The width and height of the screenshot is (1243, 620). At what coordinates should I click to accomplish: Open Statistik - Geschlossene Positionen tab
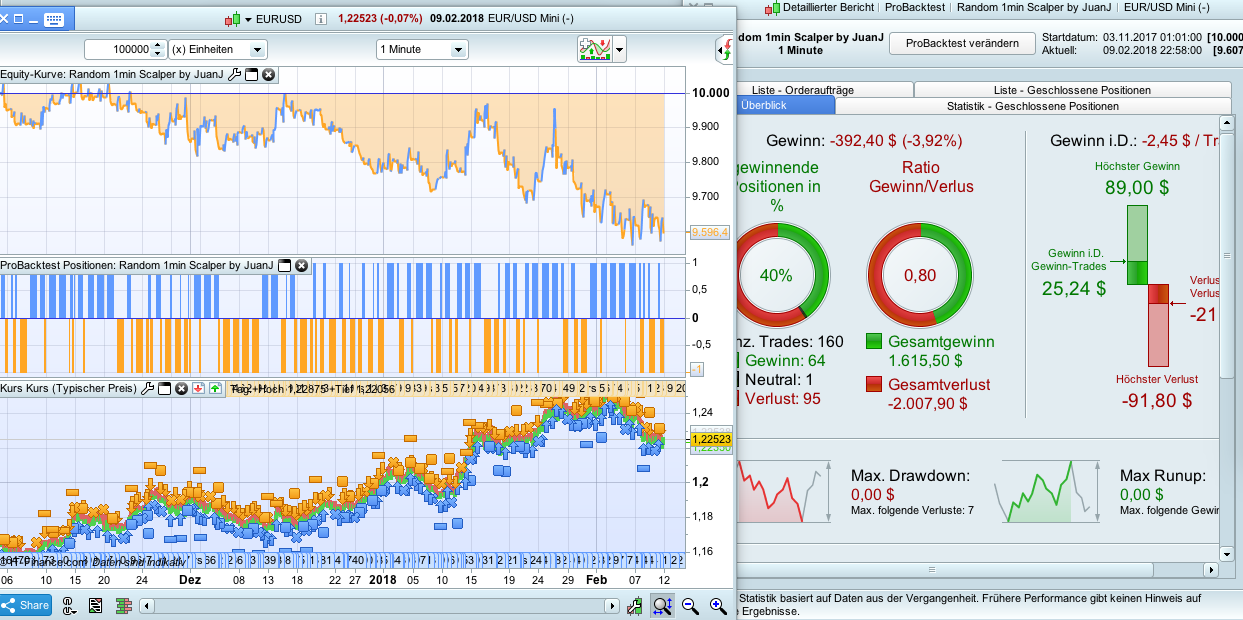pos(1033,106)
